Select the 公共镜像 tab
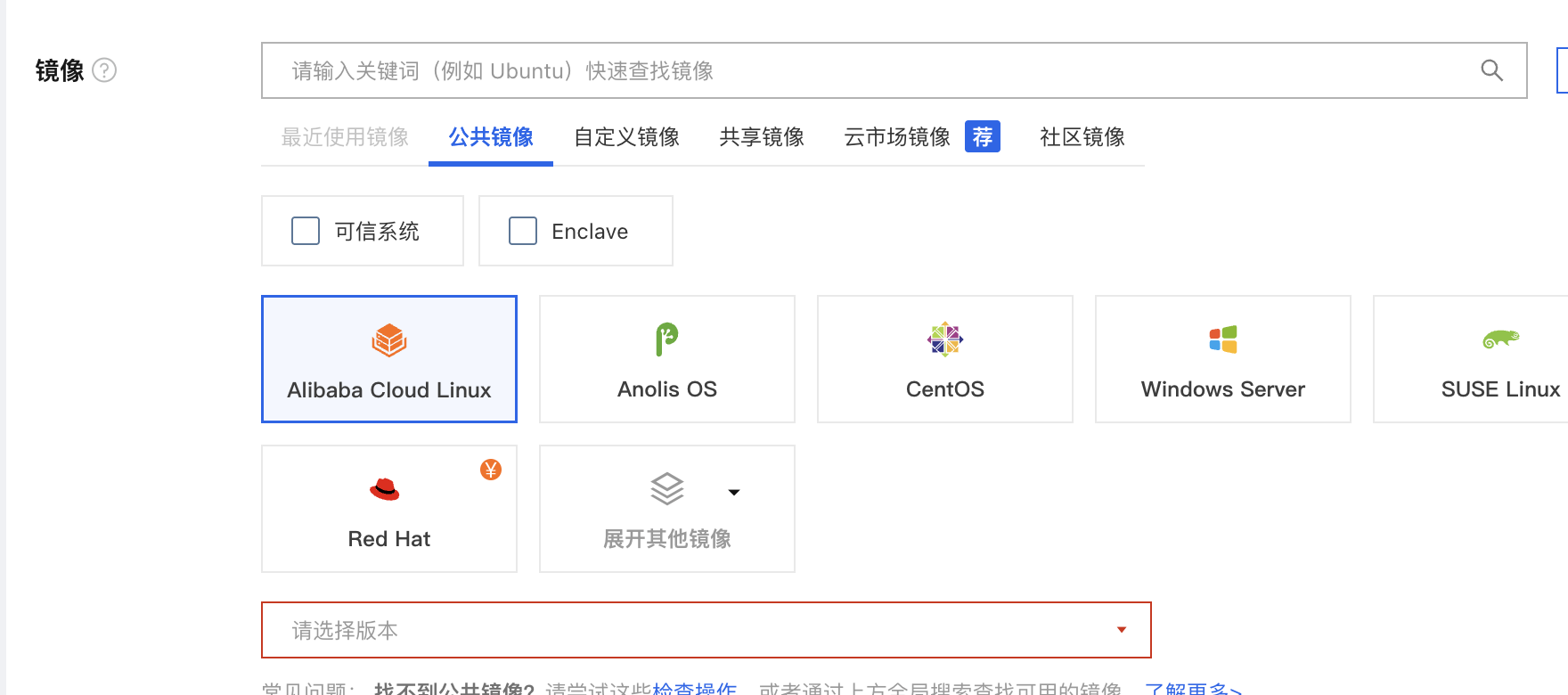Screen dimensions: 1568x695 pos(491,137)
